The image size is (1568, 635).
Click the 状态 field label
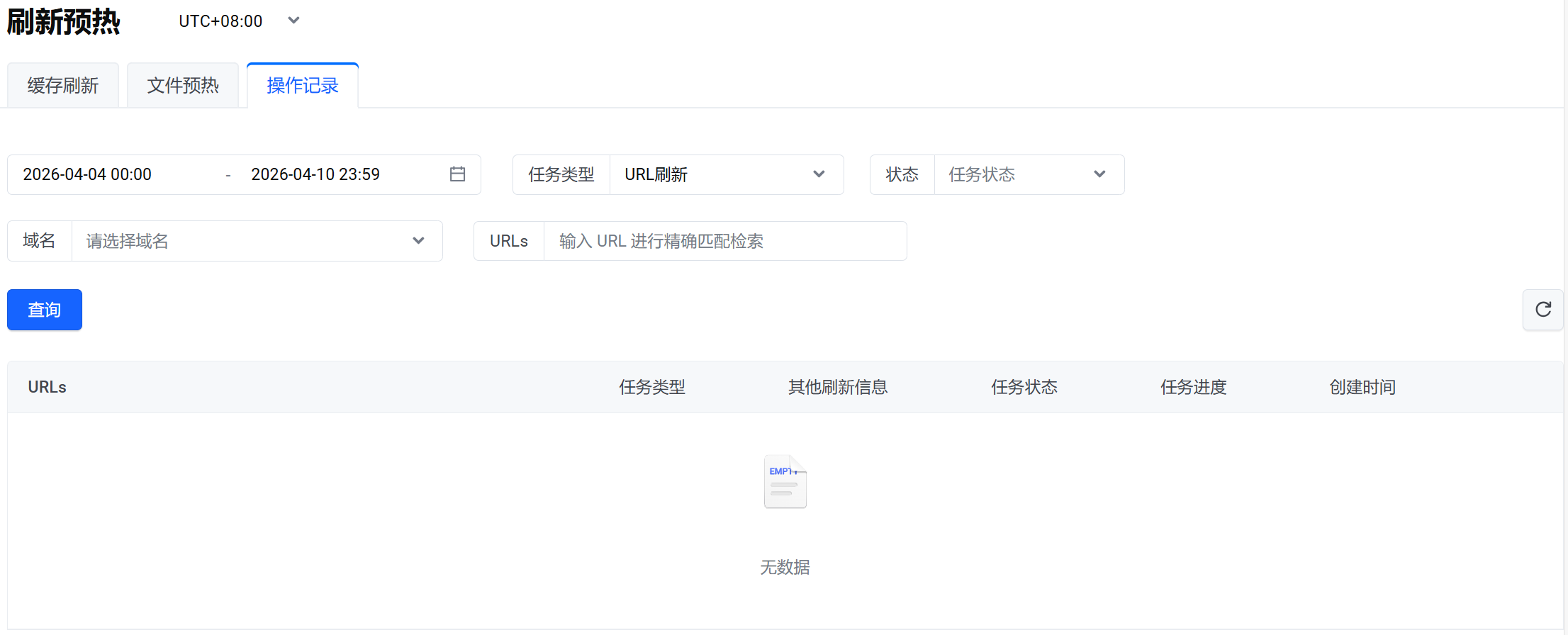[x=902, y=174]
